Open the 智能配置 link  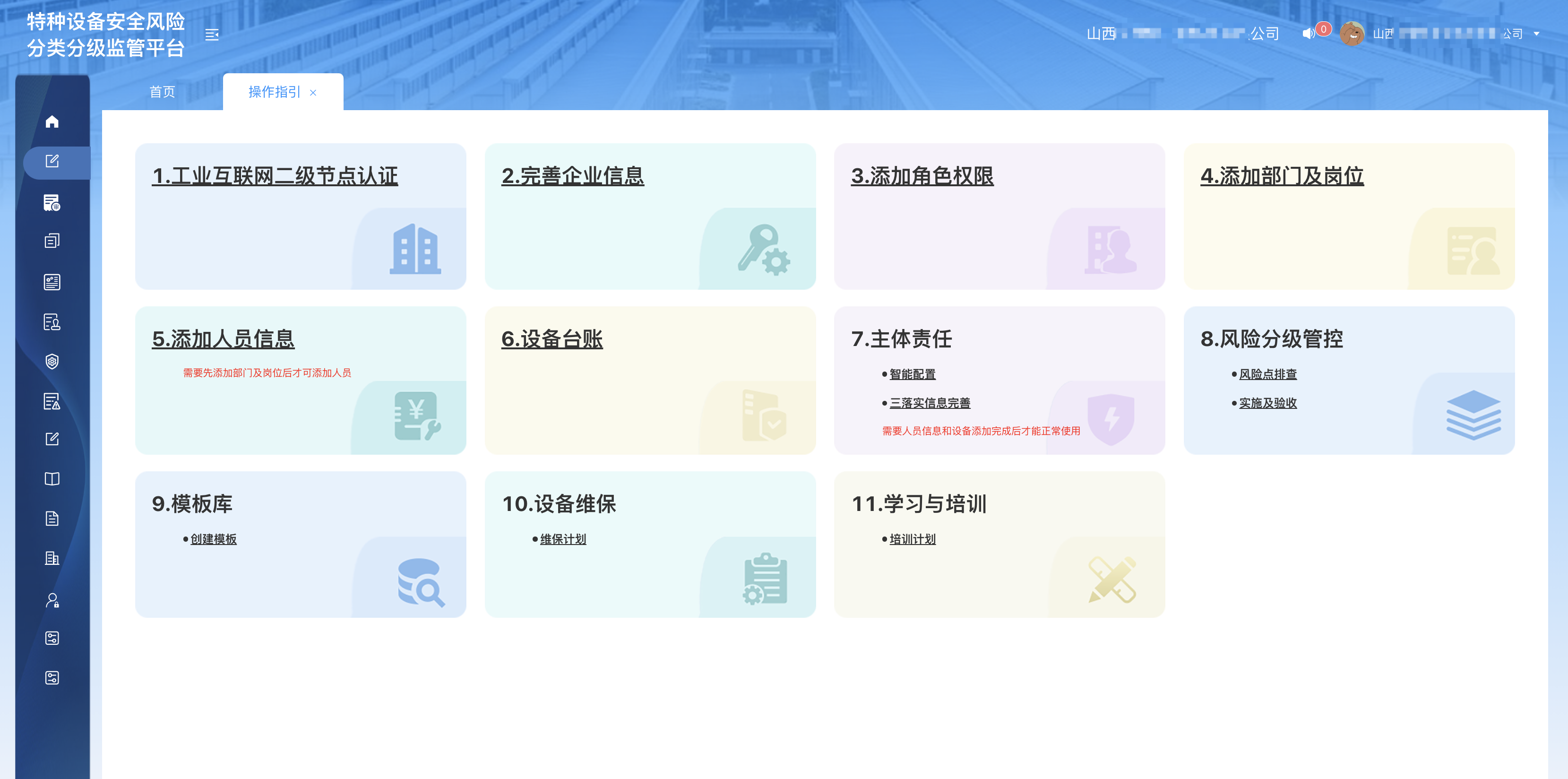(913, 374)
